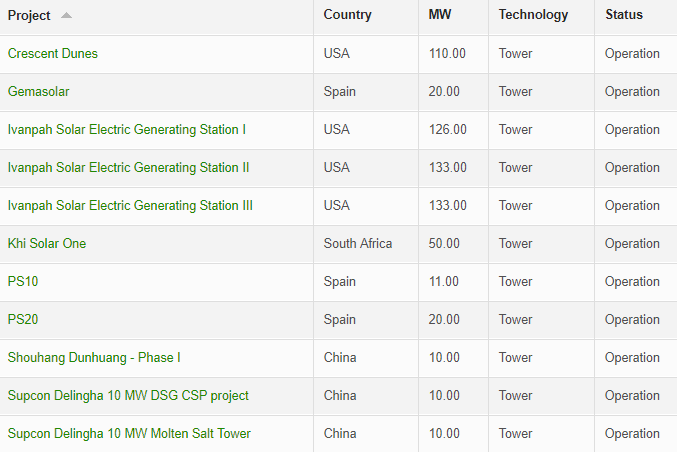Sort by Status column header
Screen dimensions: 677x452
pos(624,15)
